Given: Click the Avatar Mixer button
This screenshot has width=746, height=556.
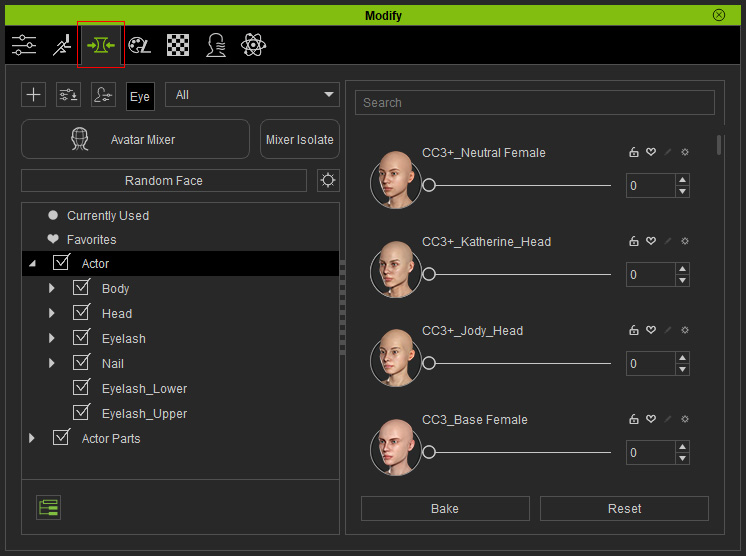Looking at the screenshot, I should pyautogui.click(x=136, y=139).
